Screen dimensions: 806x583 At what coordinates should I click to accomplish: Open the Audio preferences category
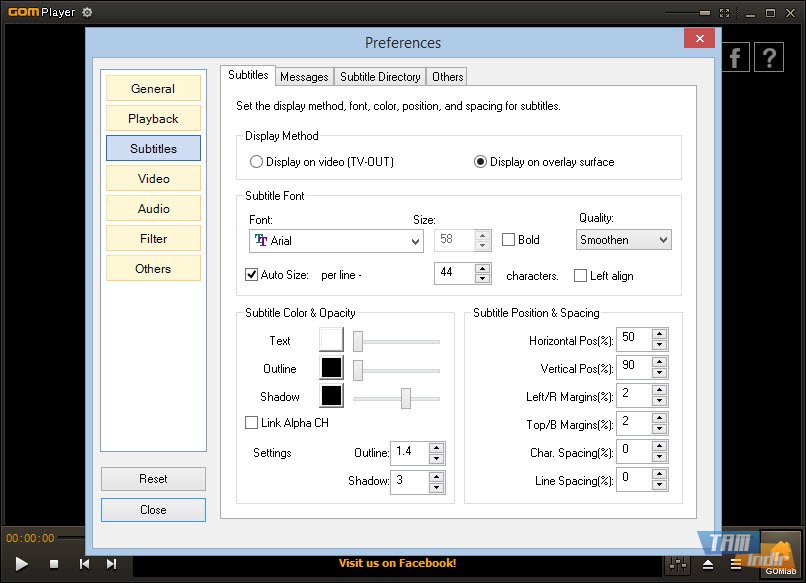153,209
